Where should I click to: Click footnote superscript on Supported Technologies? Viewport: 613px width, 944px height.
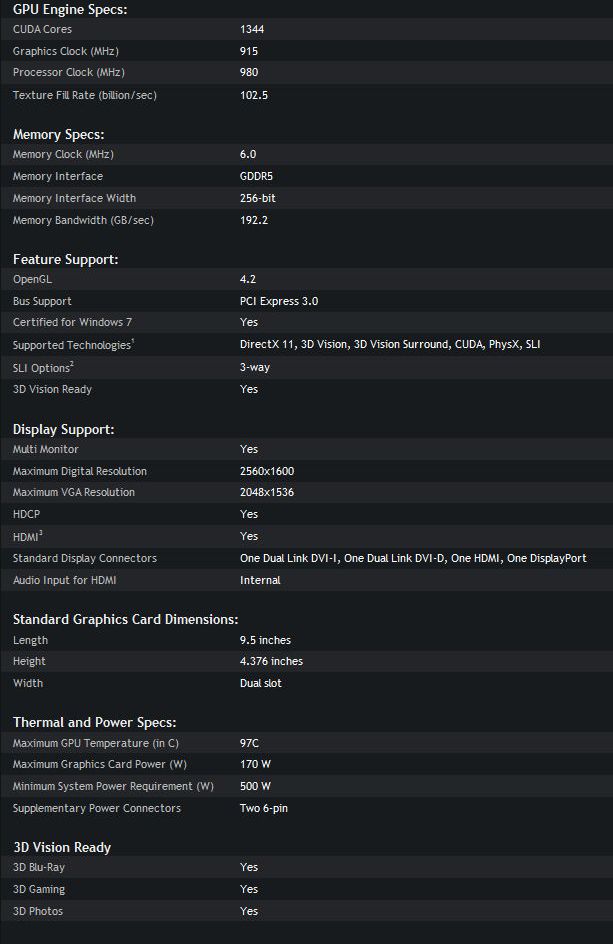coord(132,341)
